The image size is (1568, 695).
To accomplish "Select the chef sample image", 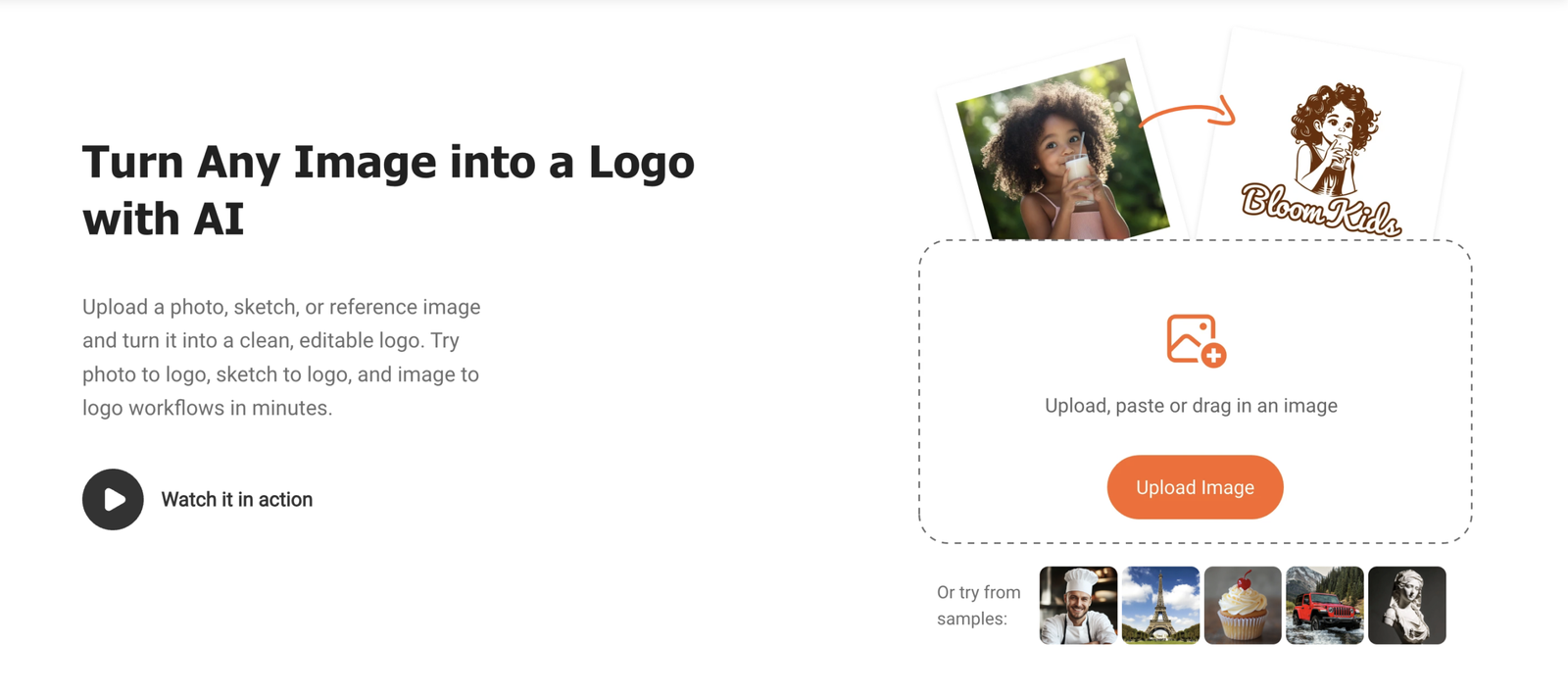I will 1078,605.
